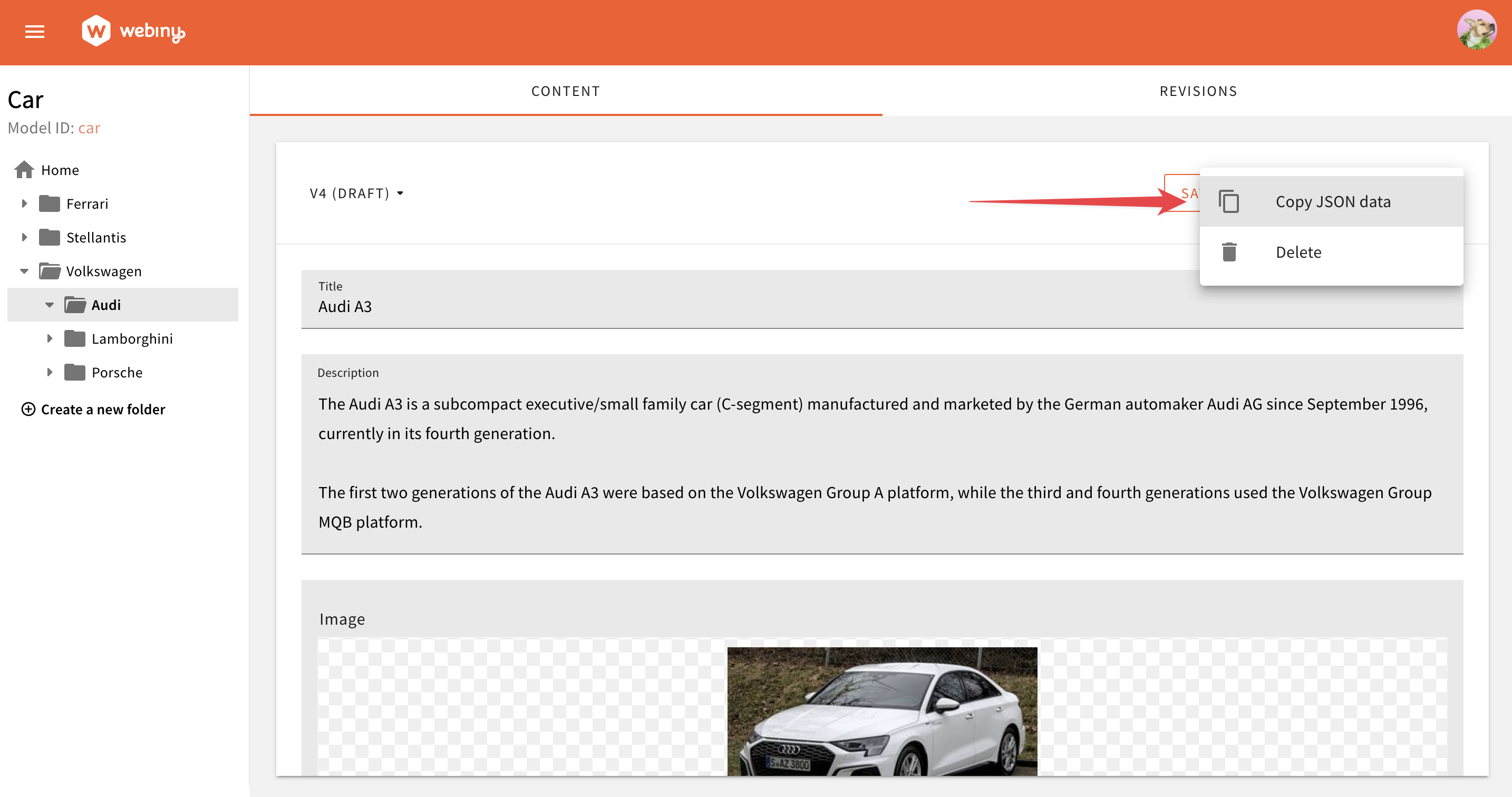Image resolution: width=1512 pixels, height=797 pixels.
Task: Choose Copy JSON data menu item
Action: [x=1332, y=201]
